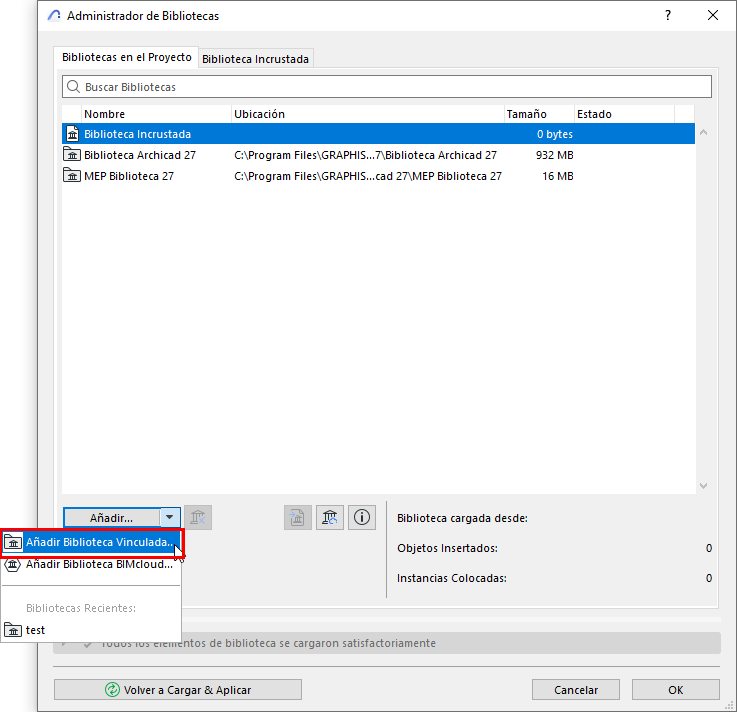Screen dimensions: 737x712
Task: Sort by Estado column header
Action: click(624, 114)
